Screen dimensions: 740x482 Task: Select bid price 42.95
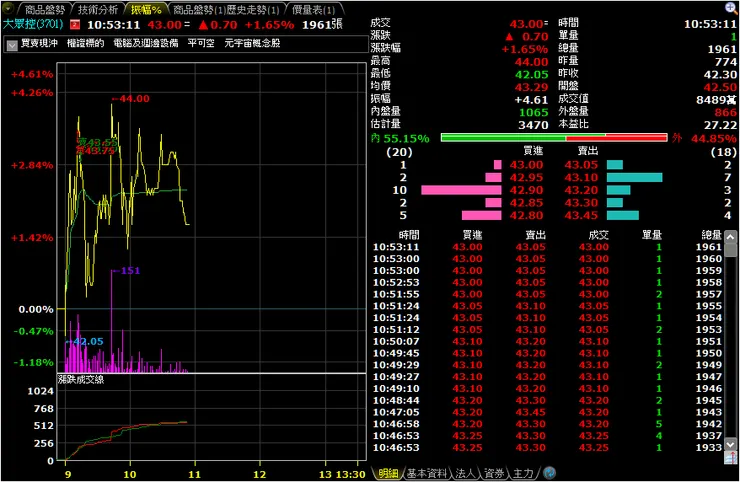pyautogui.click(x=526, y=178)
